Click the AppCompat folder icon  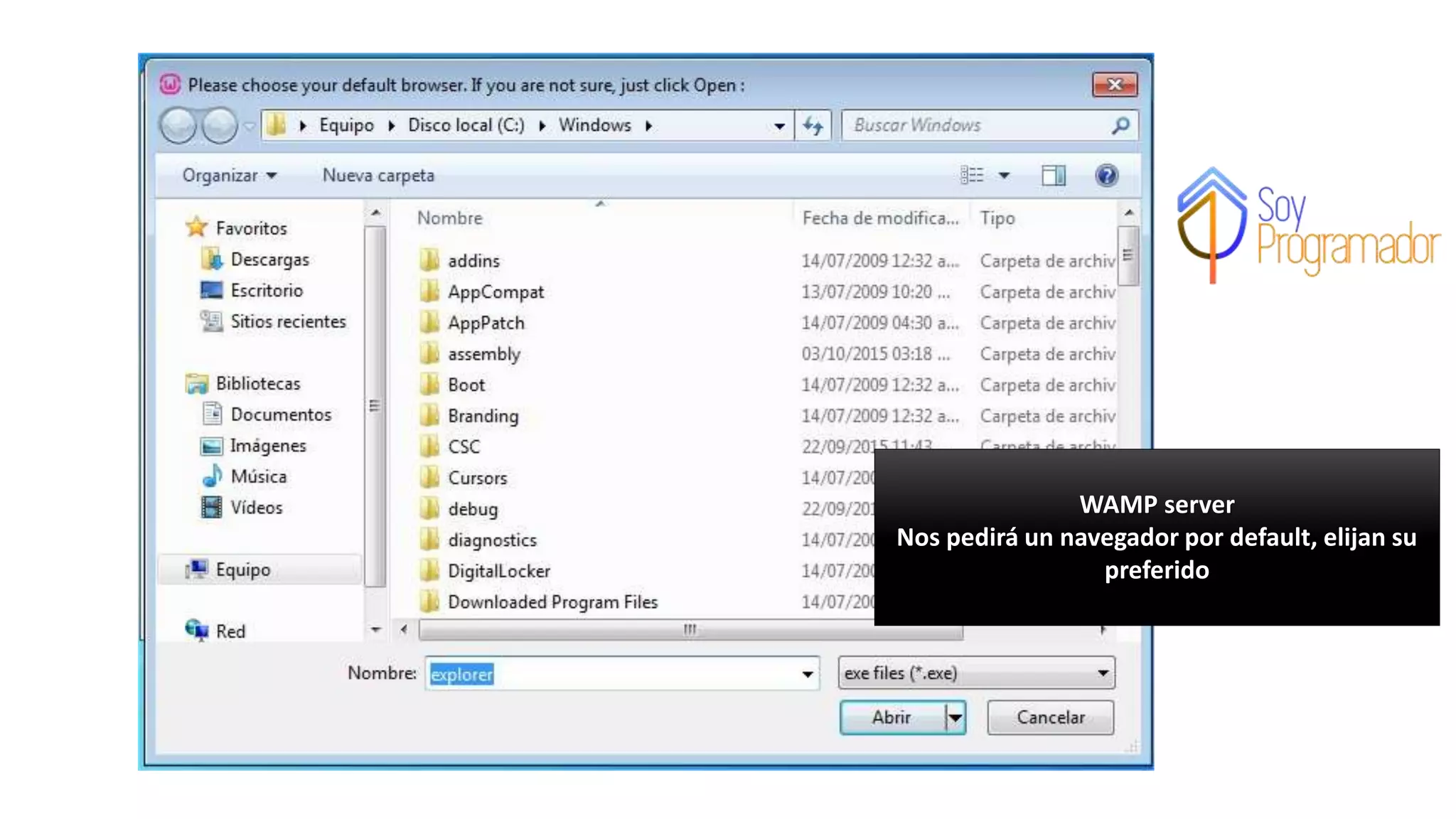(429, 291)
